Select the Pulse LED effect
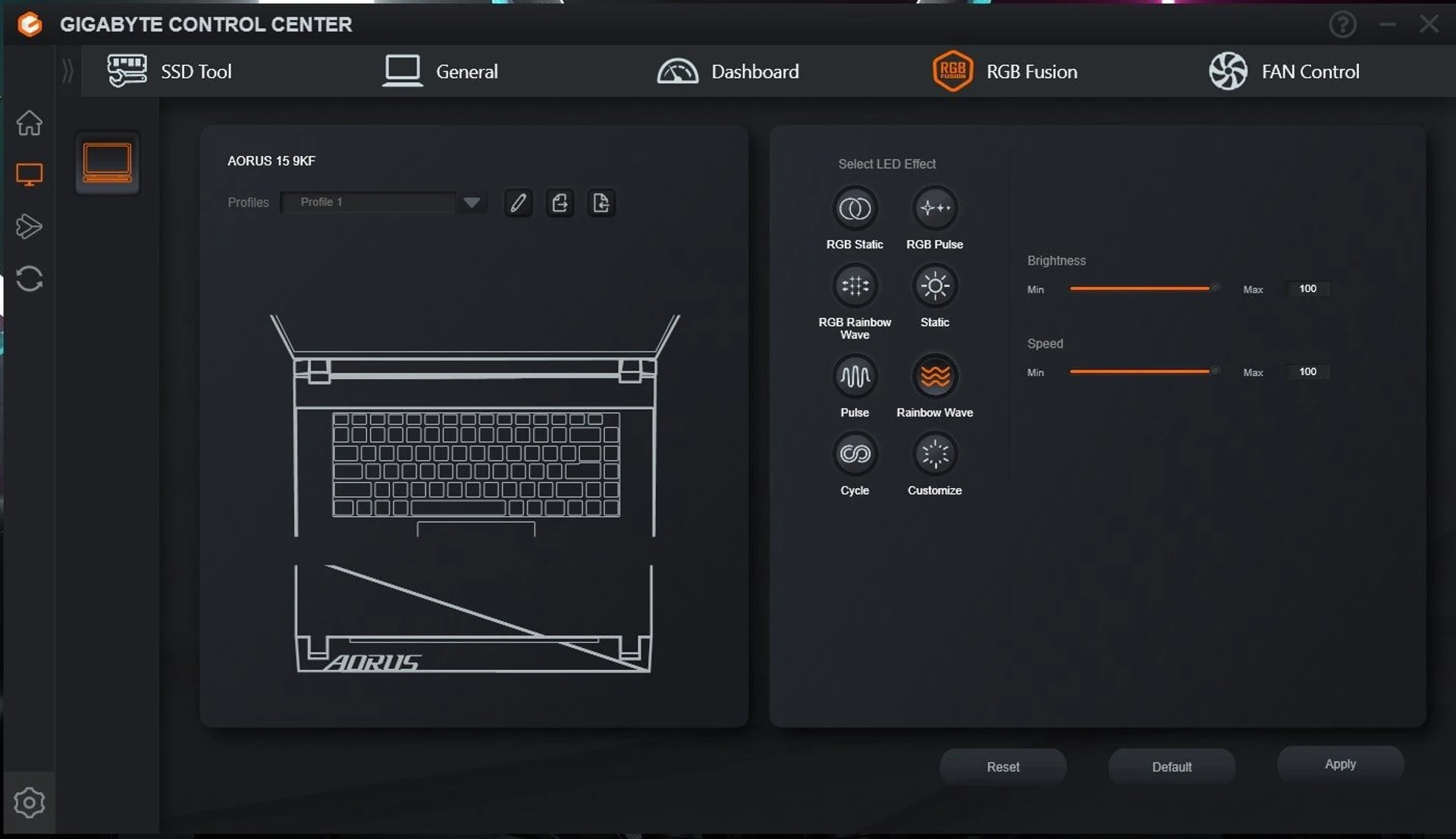The width and height of the screenshot is (1456, 839). [x=855, y=377]
